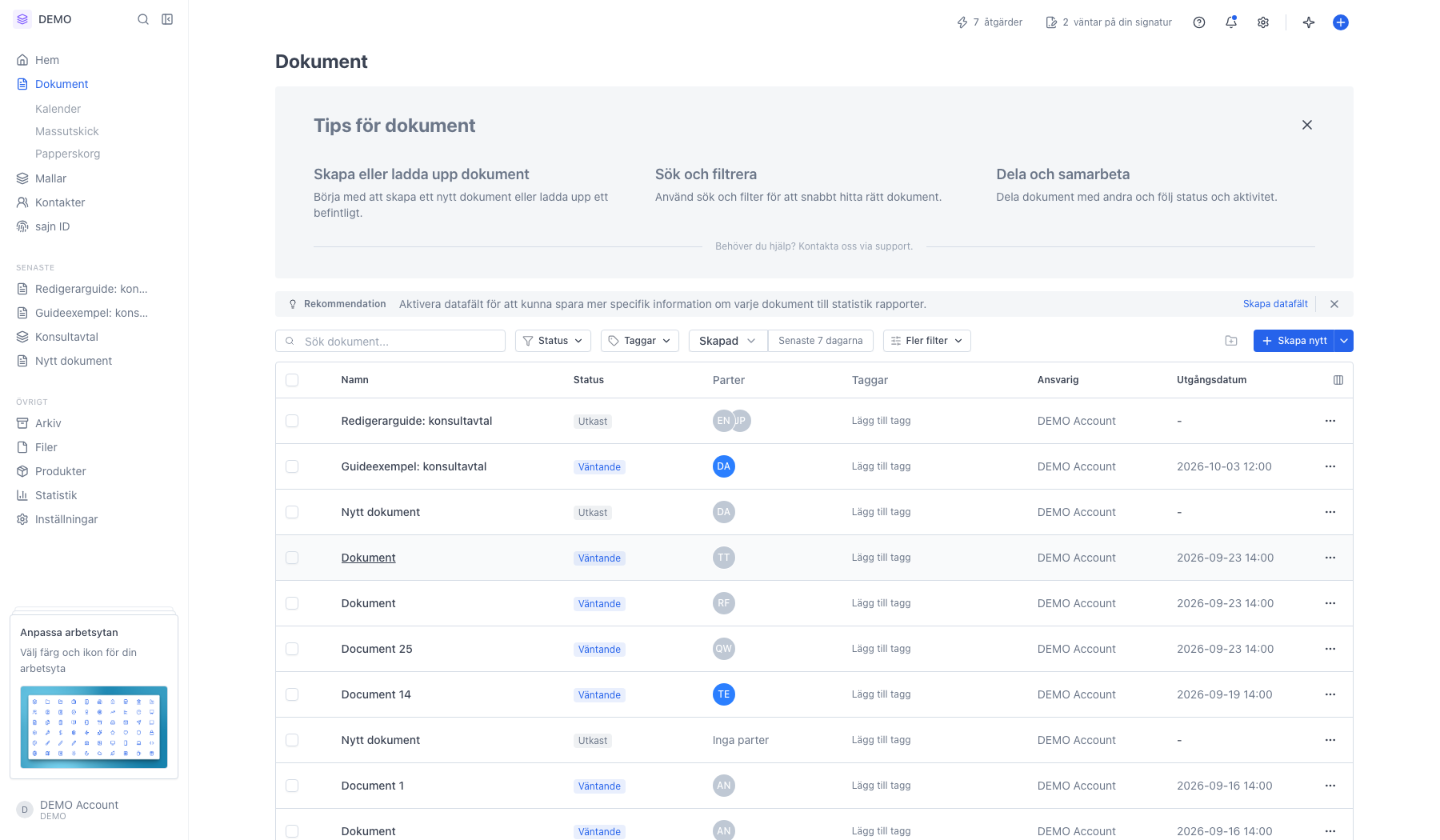Expand the Status filter dropdown
Viewport: 1440px width, 840px height.
click(x=553, y=341)
